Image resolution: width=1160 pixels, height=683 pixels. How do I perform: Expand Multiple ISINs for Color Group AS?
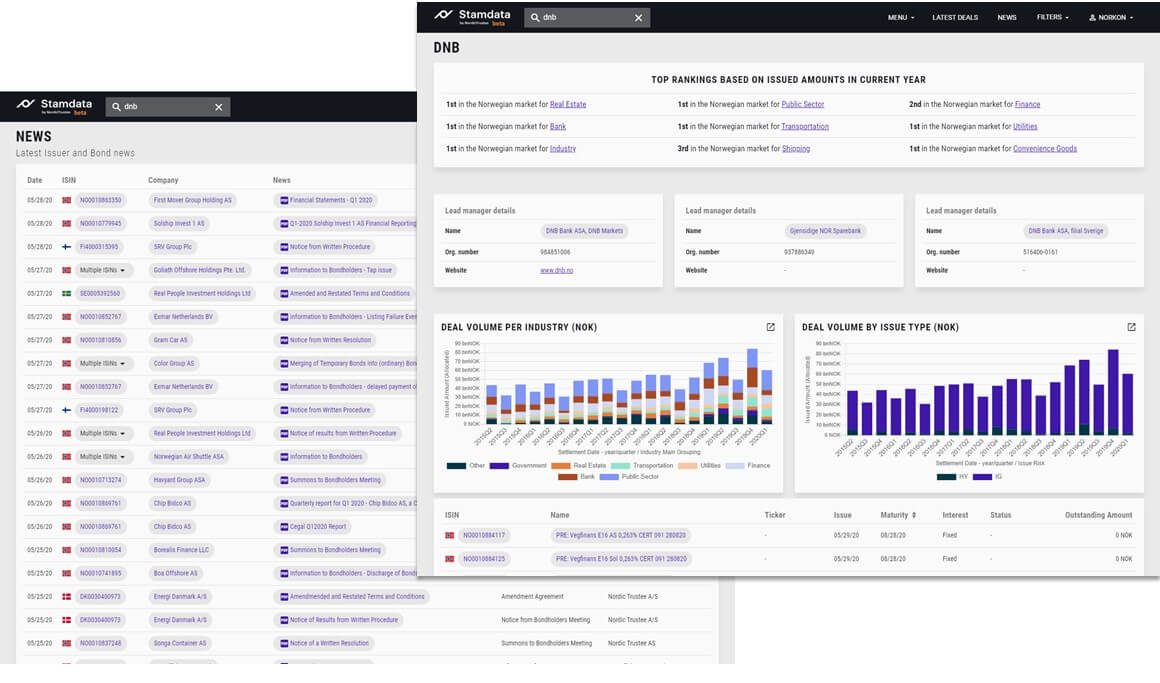click(102, 364)
